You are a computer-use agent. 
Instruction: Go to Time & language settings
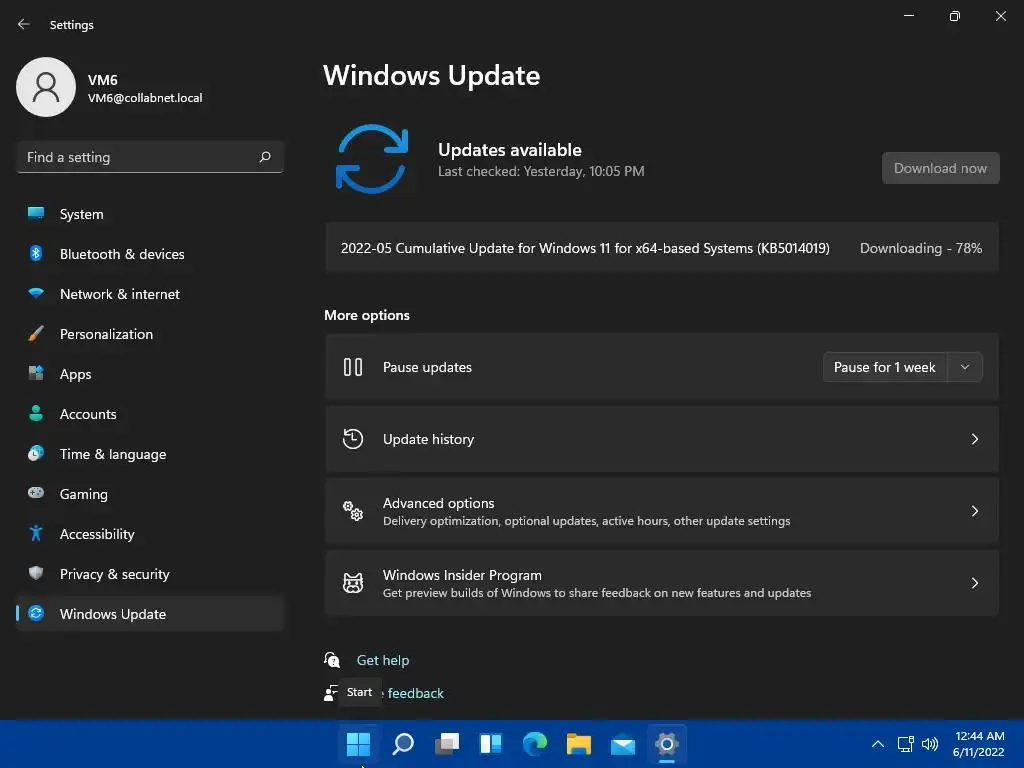pos(150,454)
